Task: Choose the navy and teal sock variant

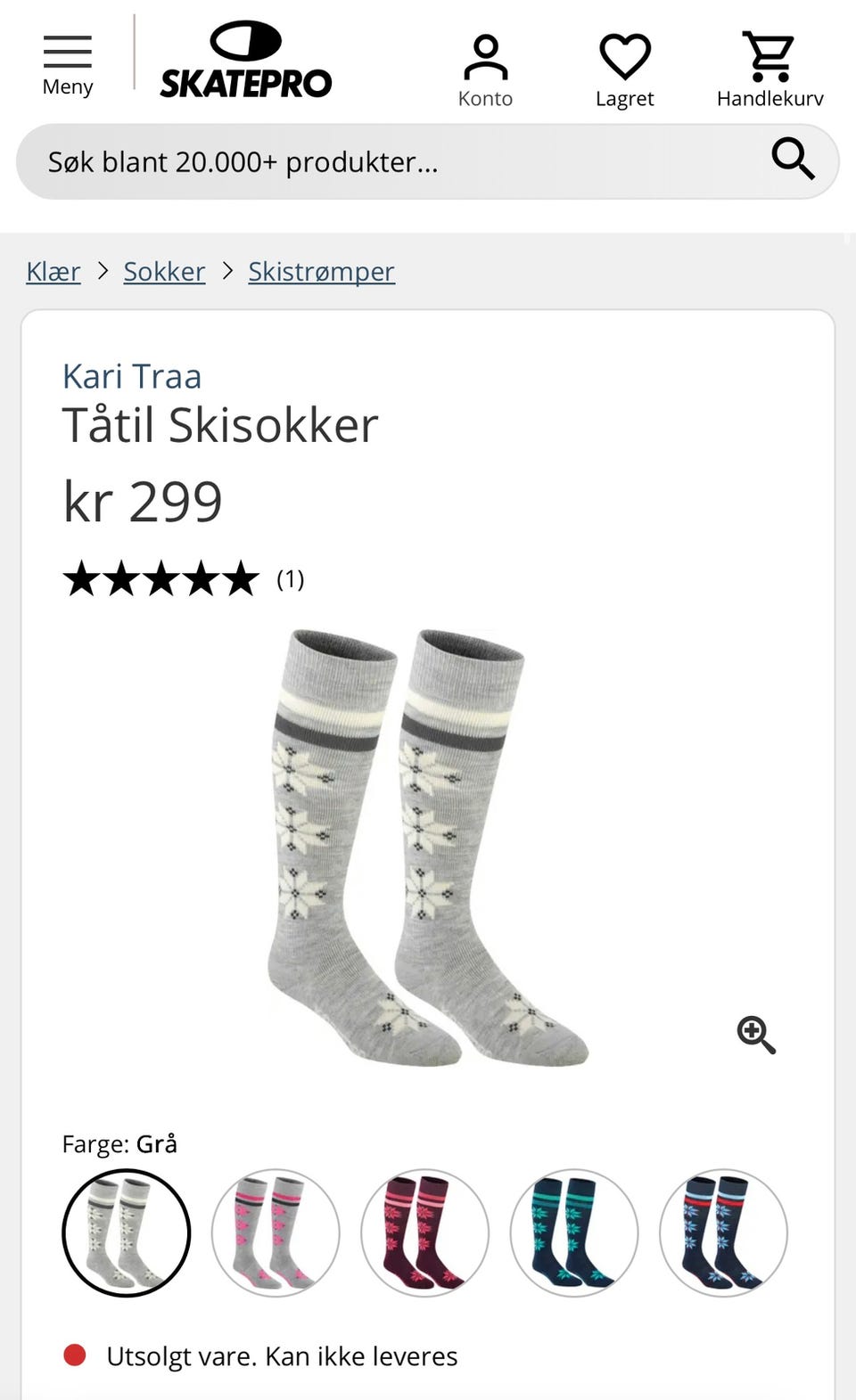Action: click(574, 1232)
